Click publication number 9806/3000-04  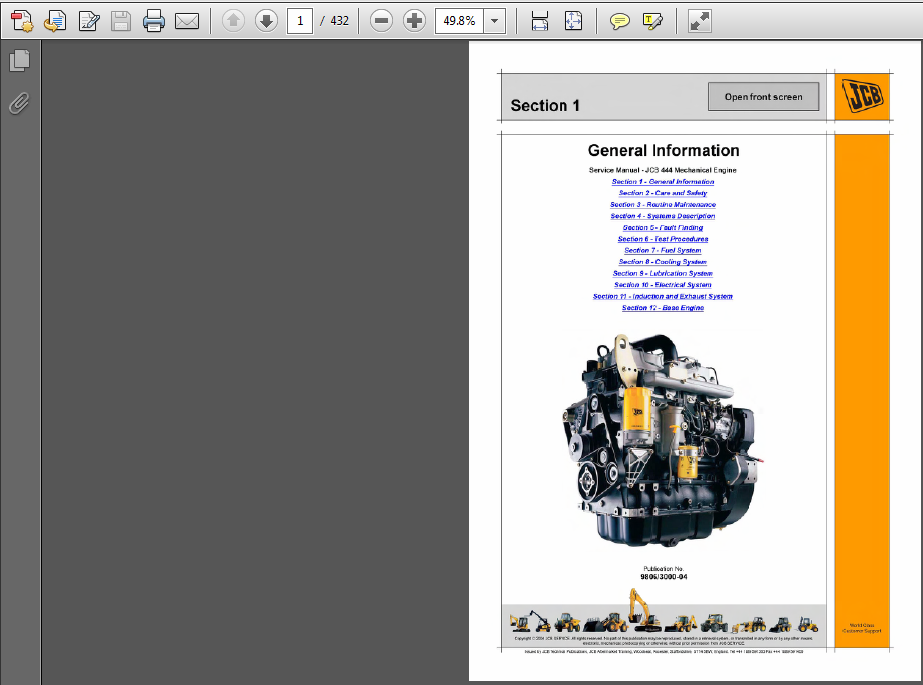[x=663, y=577]
